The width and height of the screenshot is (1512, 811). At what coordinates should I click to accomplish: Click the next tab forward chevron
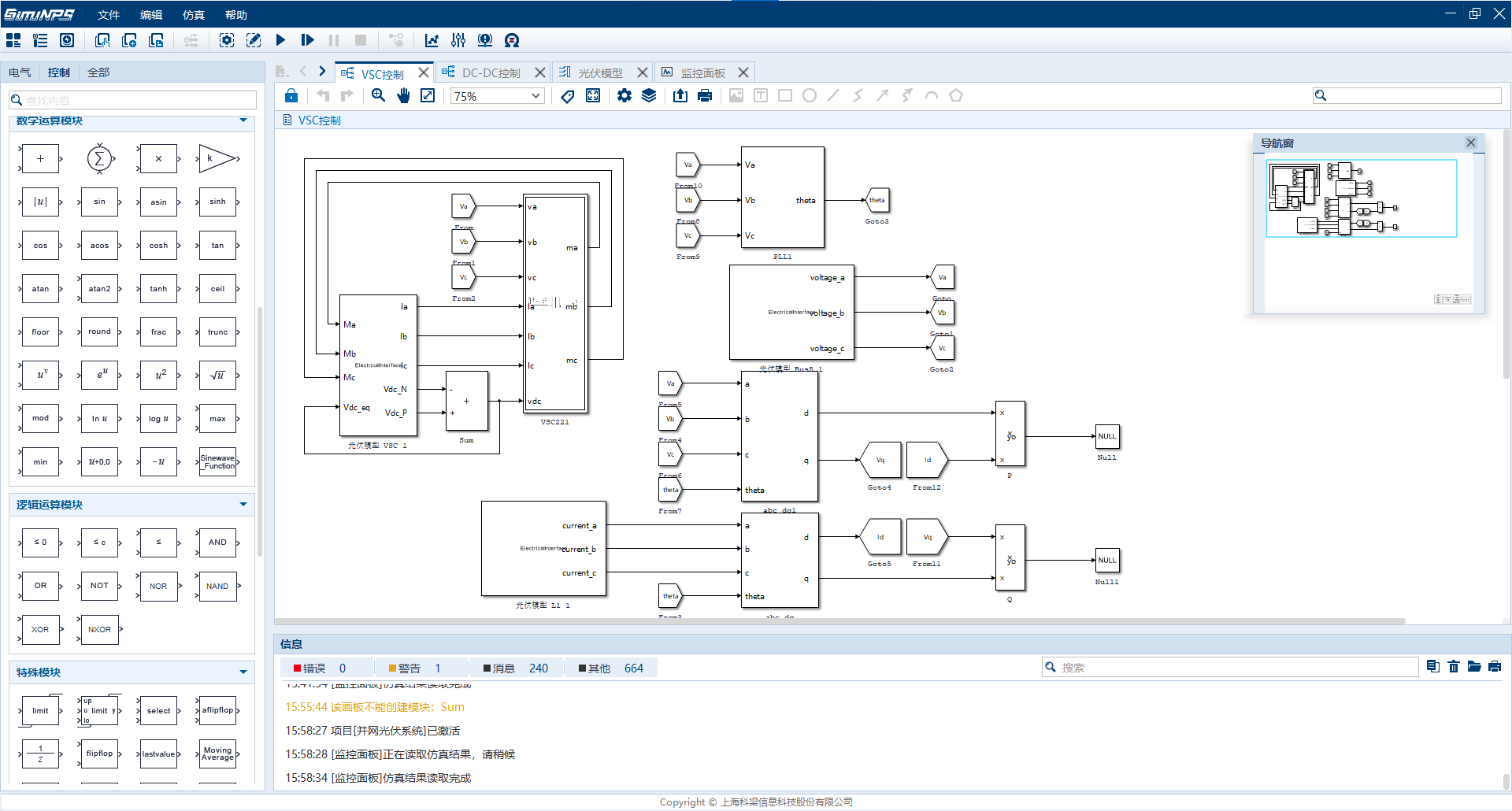pyautogui.click(x=322, y=72)
